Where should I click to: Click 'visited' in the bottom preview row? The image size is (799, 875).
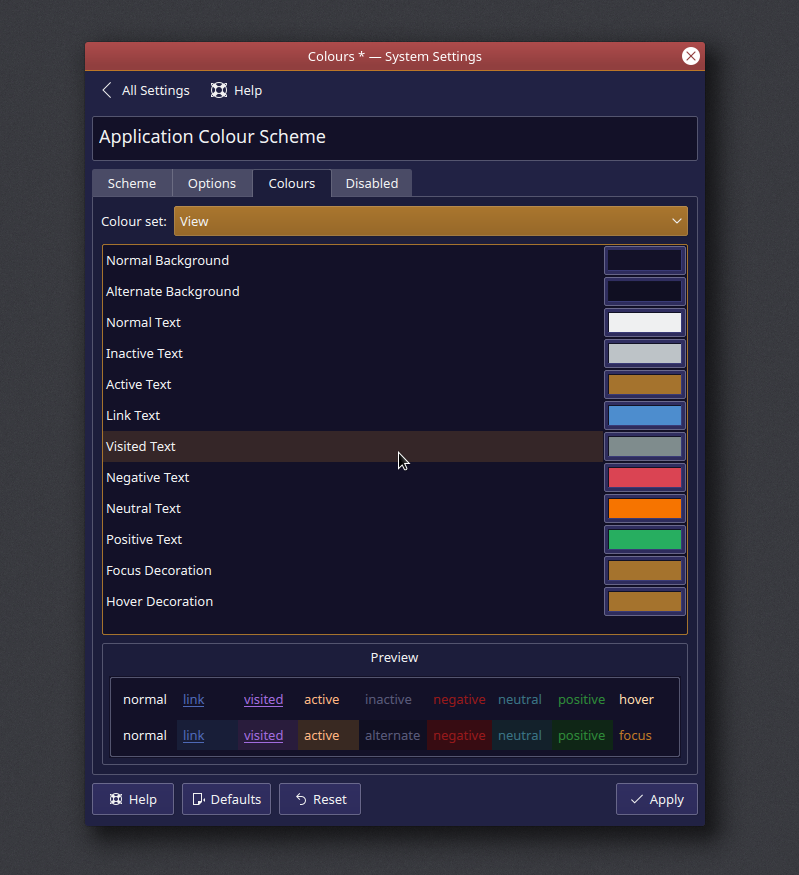pyautogui.click(x=263, y=735)
